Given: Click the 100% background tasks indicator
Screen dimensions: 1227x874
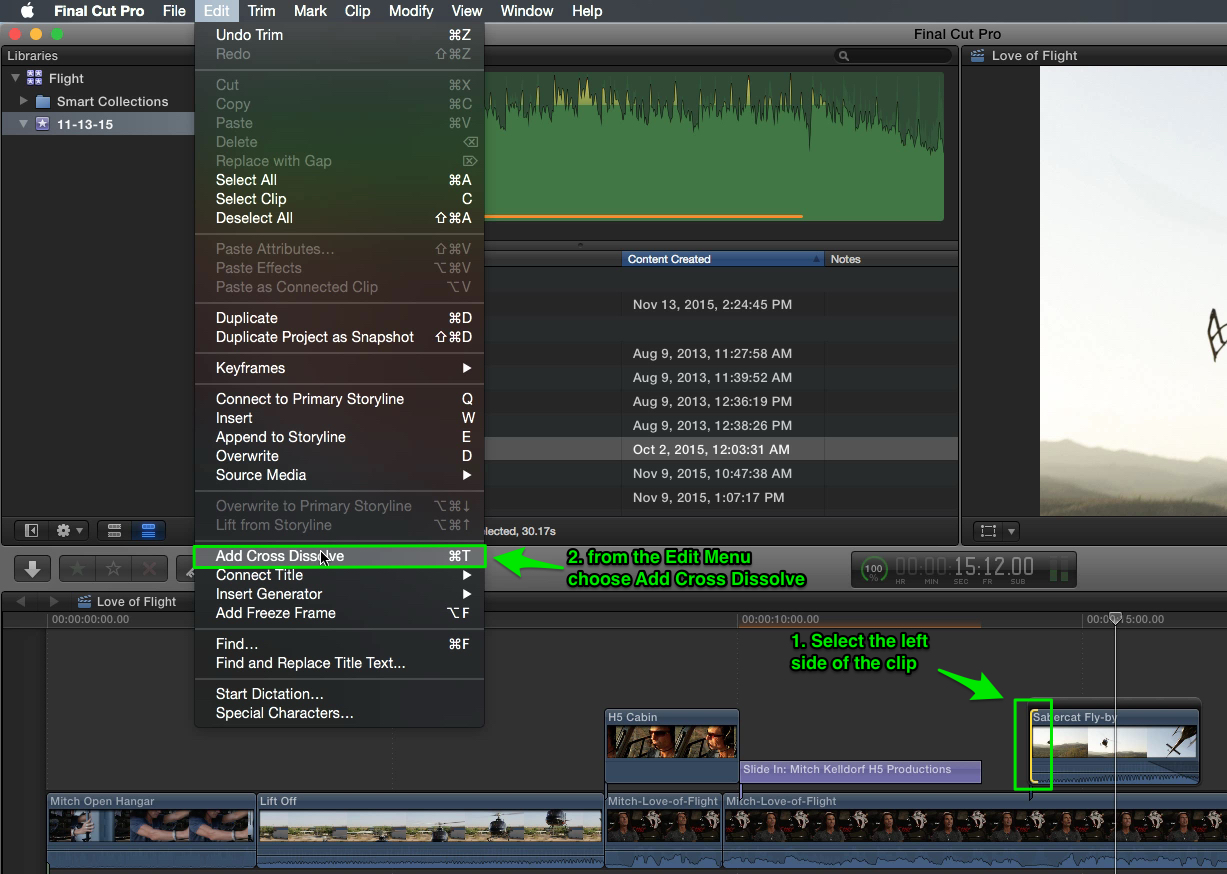Looking at the screenshot, I should point(873,571).
